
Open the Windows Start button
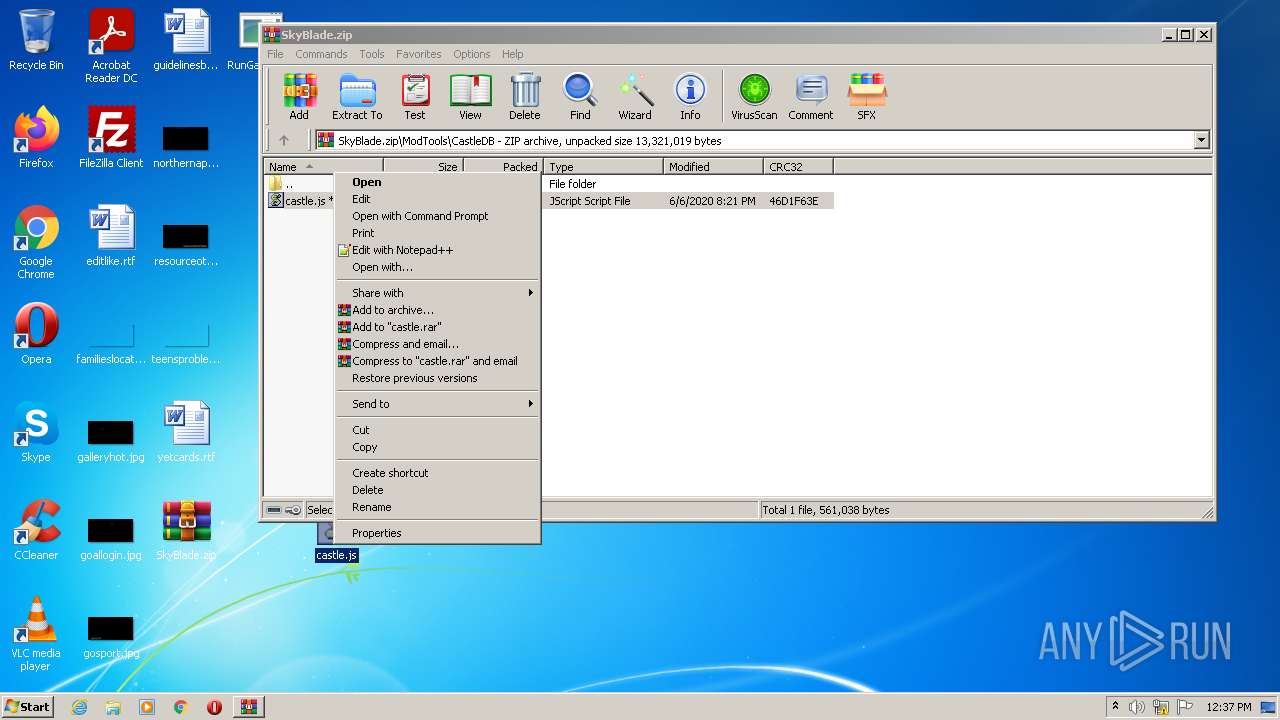27,707
